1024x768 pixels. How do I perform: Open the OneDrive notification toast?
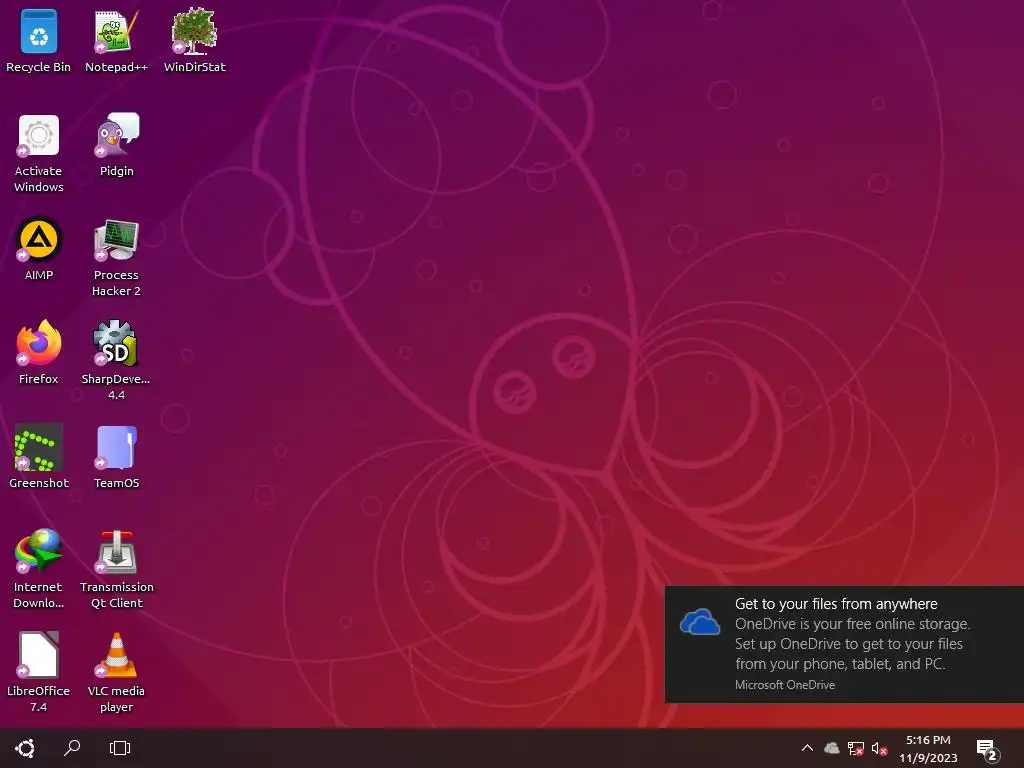pyautogui.click(x=844, y=645)
